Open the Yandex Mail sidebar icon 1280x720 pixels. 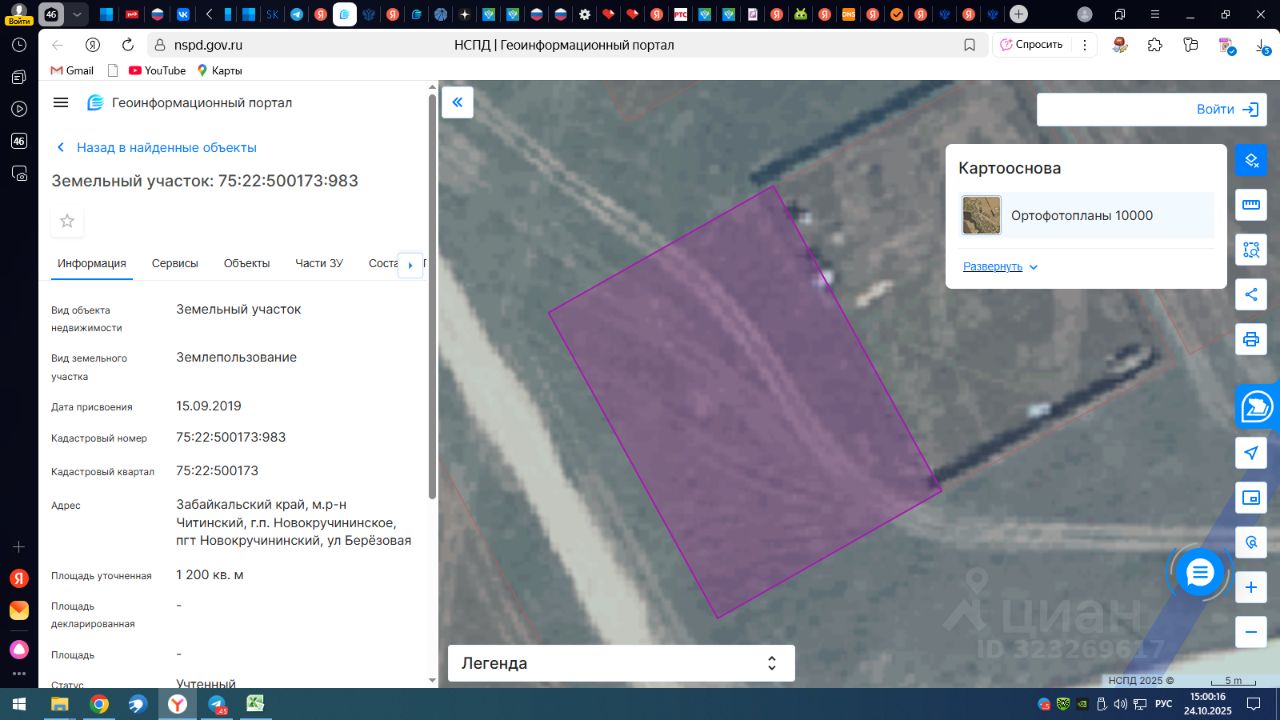pos(19,610)
